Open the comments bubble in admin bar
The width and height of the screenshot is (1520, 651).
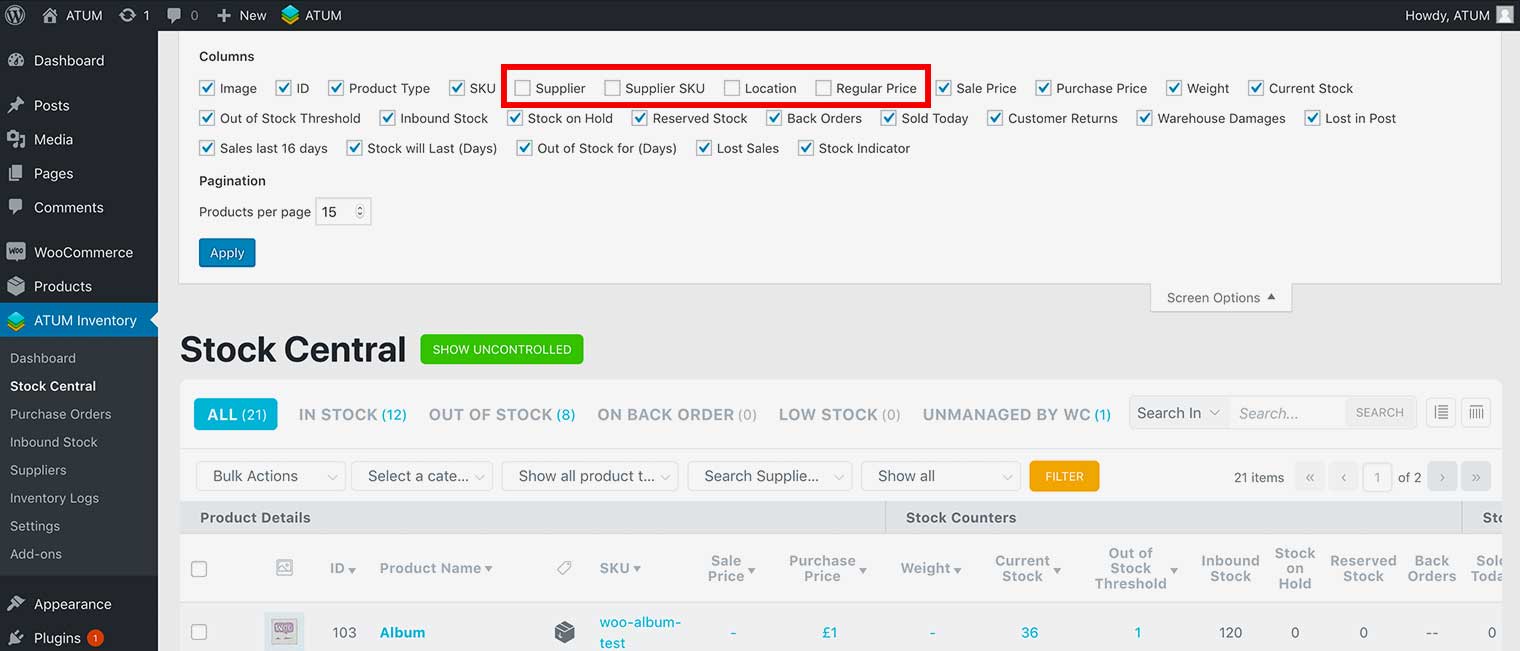click(x=175, y=15)
